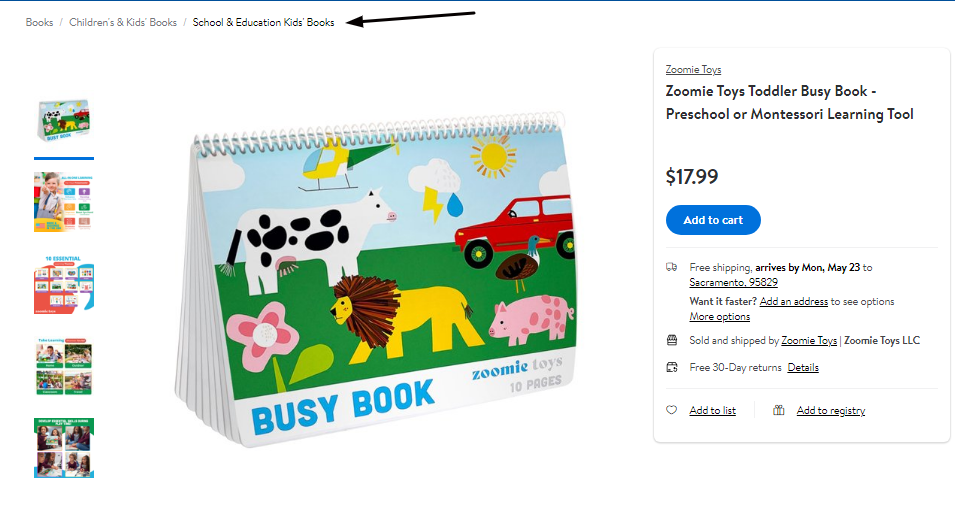Select the second thumbnail showing a boy
This screenshot has height=506, width=955.
pos(64,202)
